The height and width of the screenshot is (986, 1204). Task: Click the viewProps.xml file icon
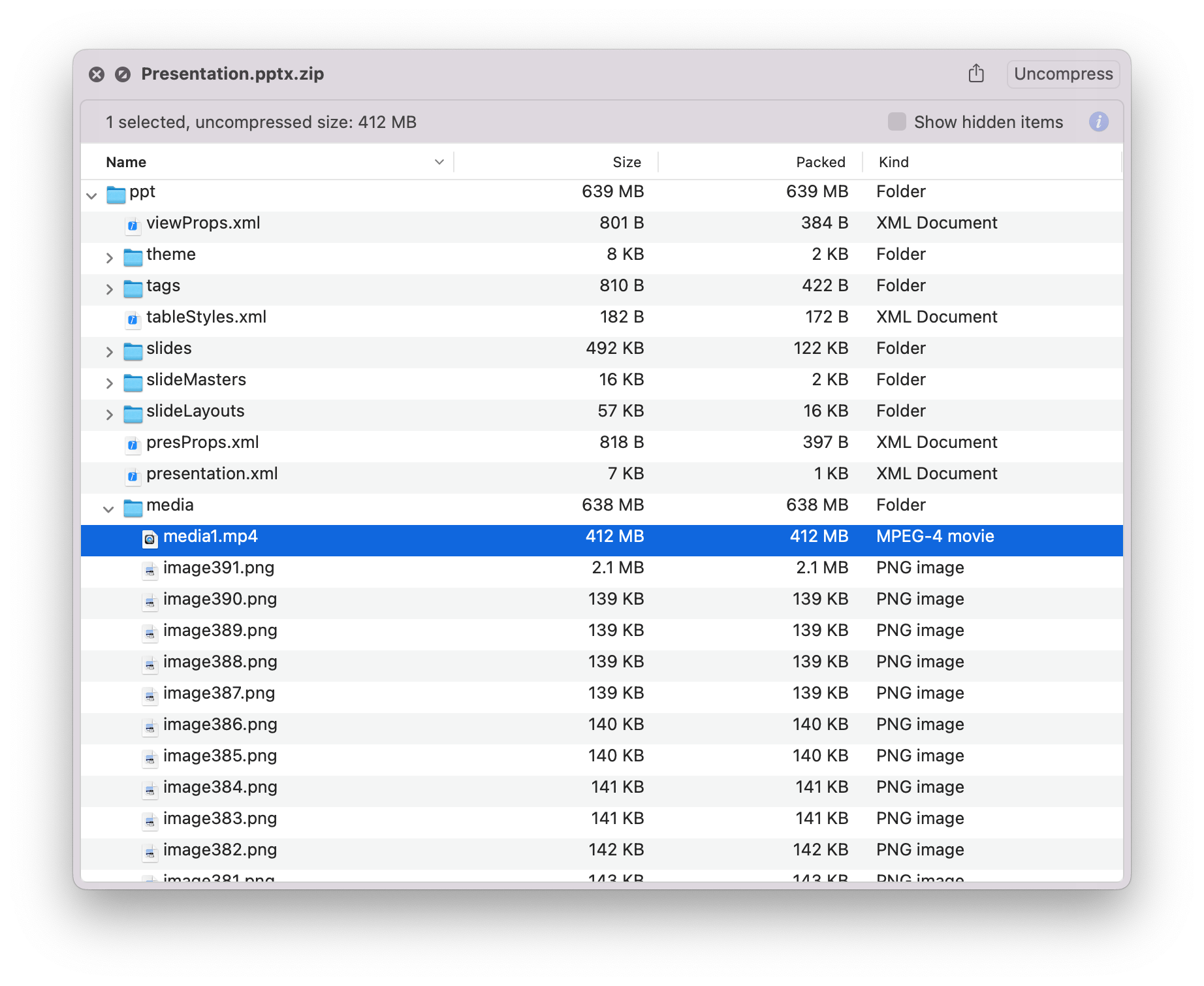click(x=133, y=225)
